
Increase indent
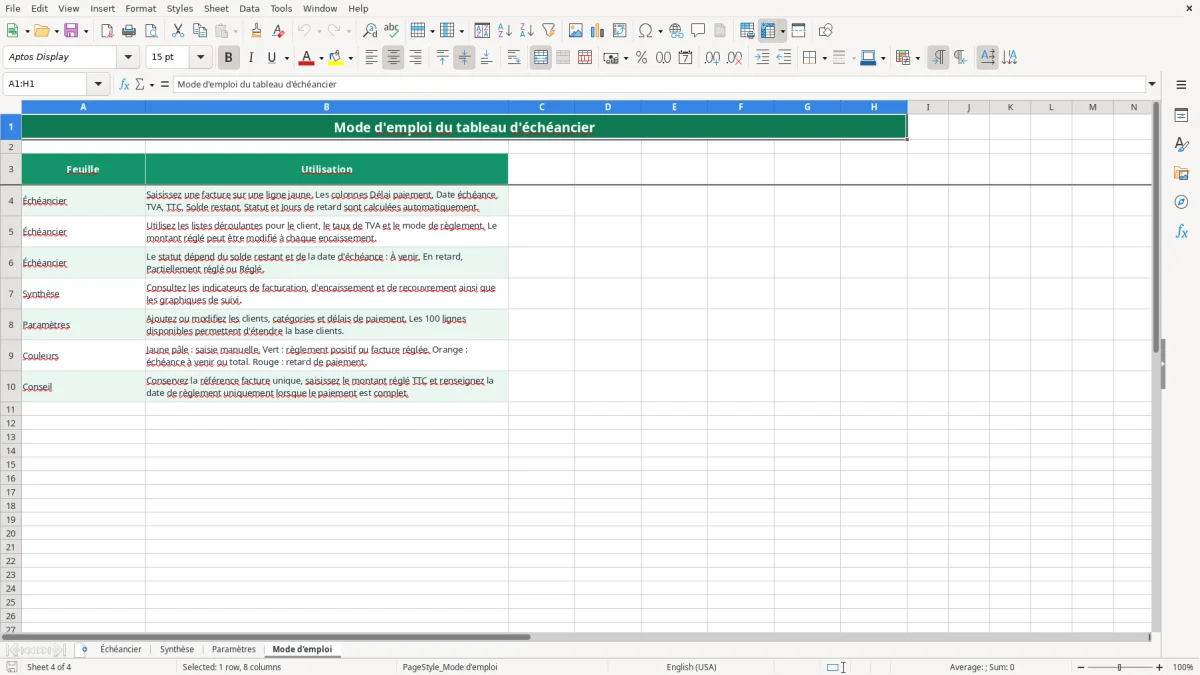tap(762, 58)
